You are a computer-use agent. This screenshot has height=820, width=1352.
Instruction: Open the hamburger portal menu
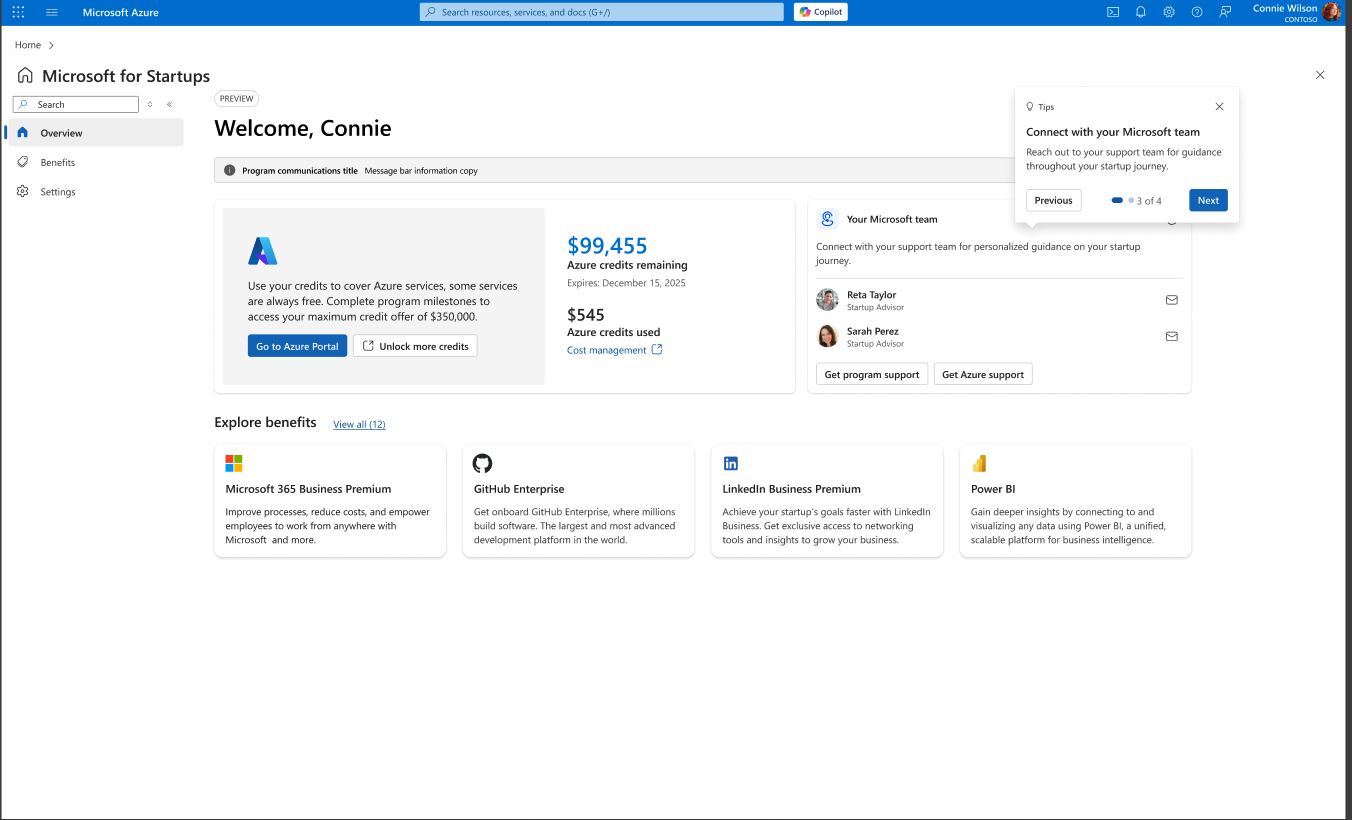[52, 12]
